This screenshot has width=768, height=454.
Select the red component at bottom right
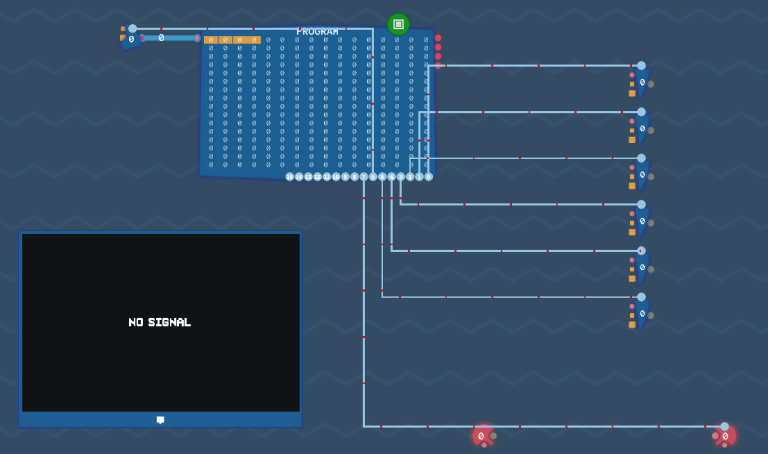coord(726,436)
